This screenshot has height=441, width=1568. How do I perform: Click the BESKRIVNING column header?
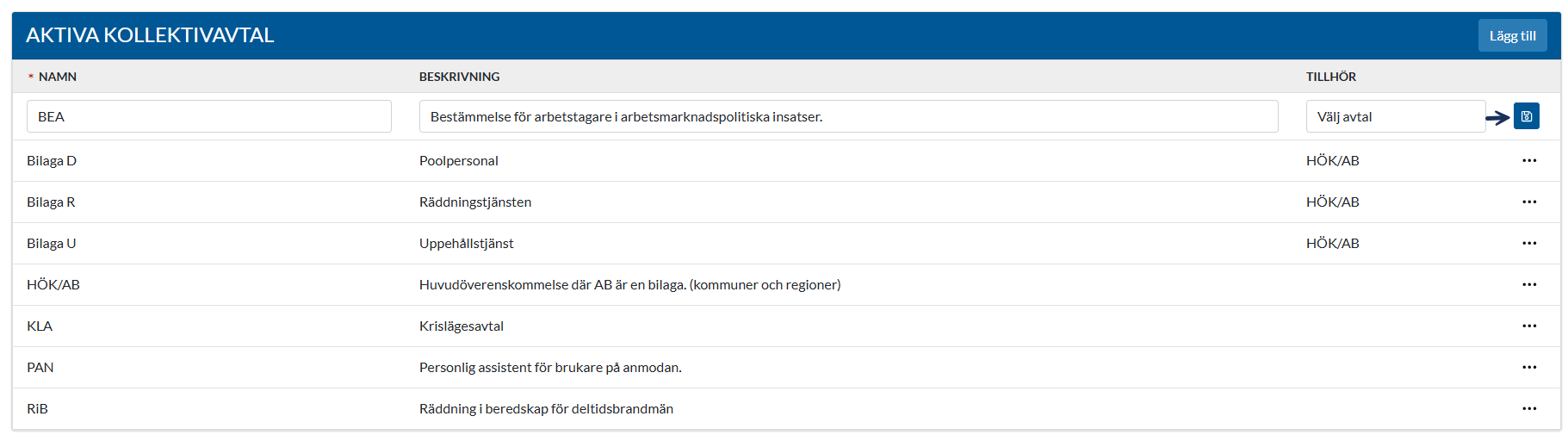[x=459, y=77]
